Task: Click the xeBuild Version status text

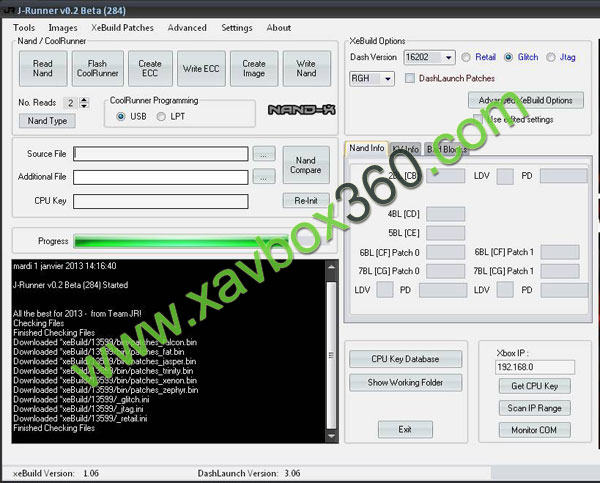Action: pos(56,473)
